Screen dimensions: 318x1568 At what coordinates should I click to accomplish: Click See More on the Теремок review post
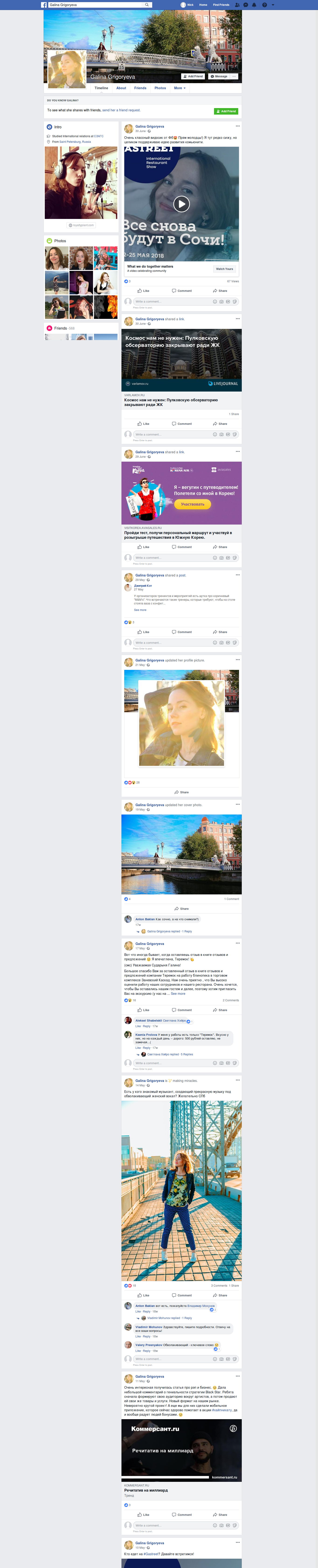pyautogui.click(x=178, y=994)
